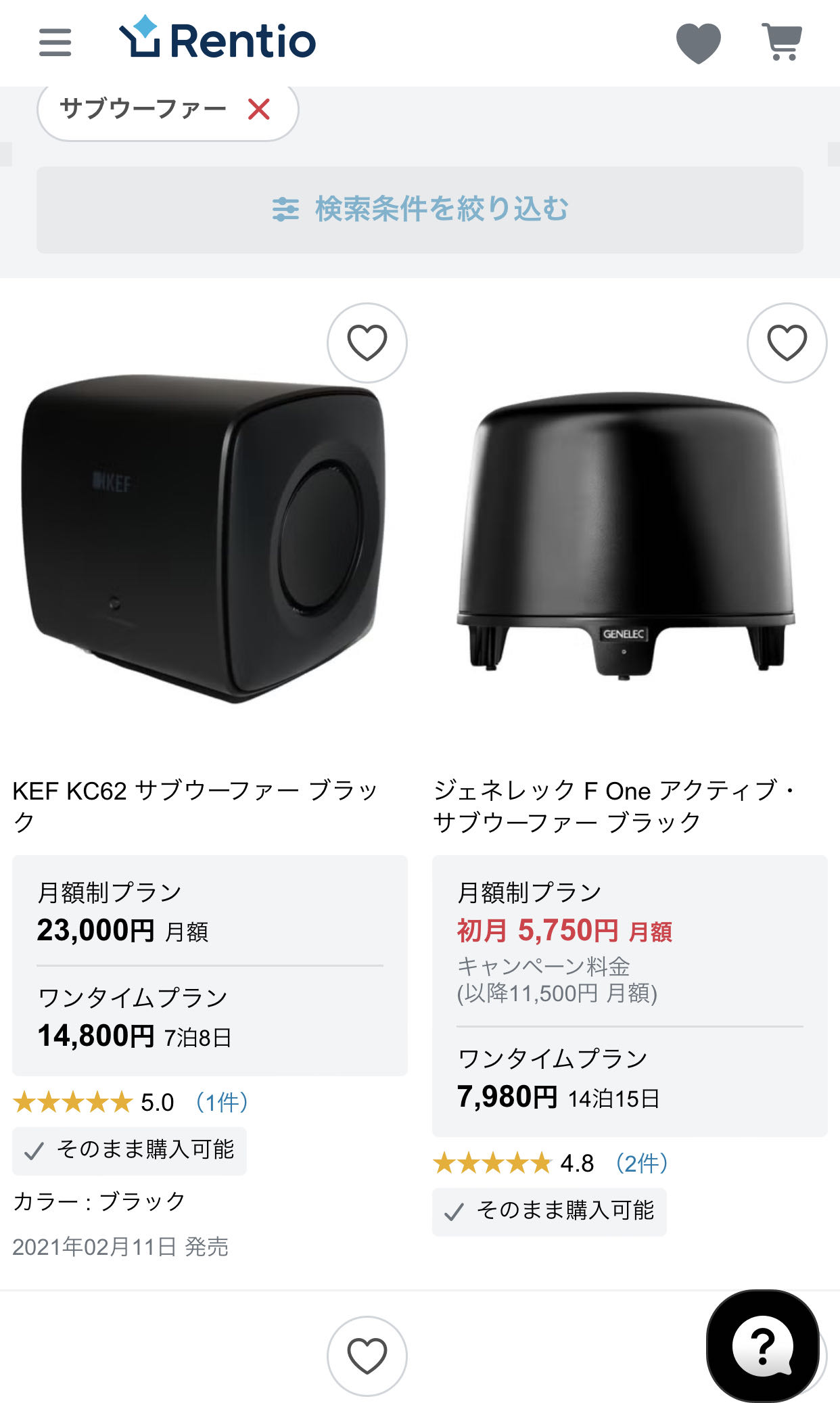Click the サブウーファー search tag label
The height and width of the screenshot is (1403, 840).
143,109
